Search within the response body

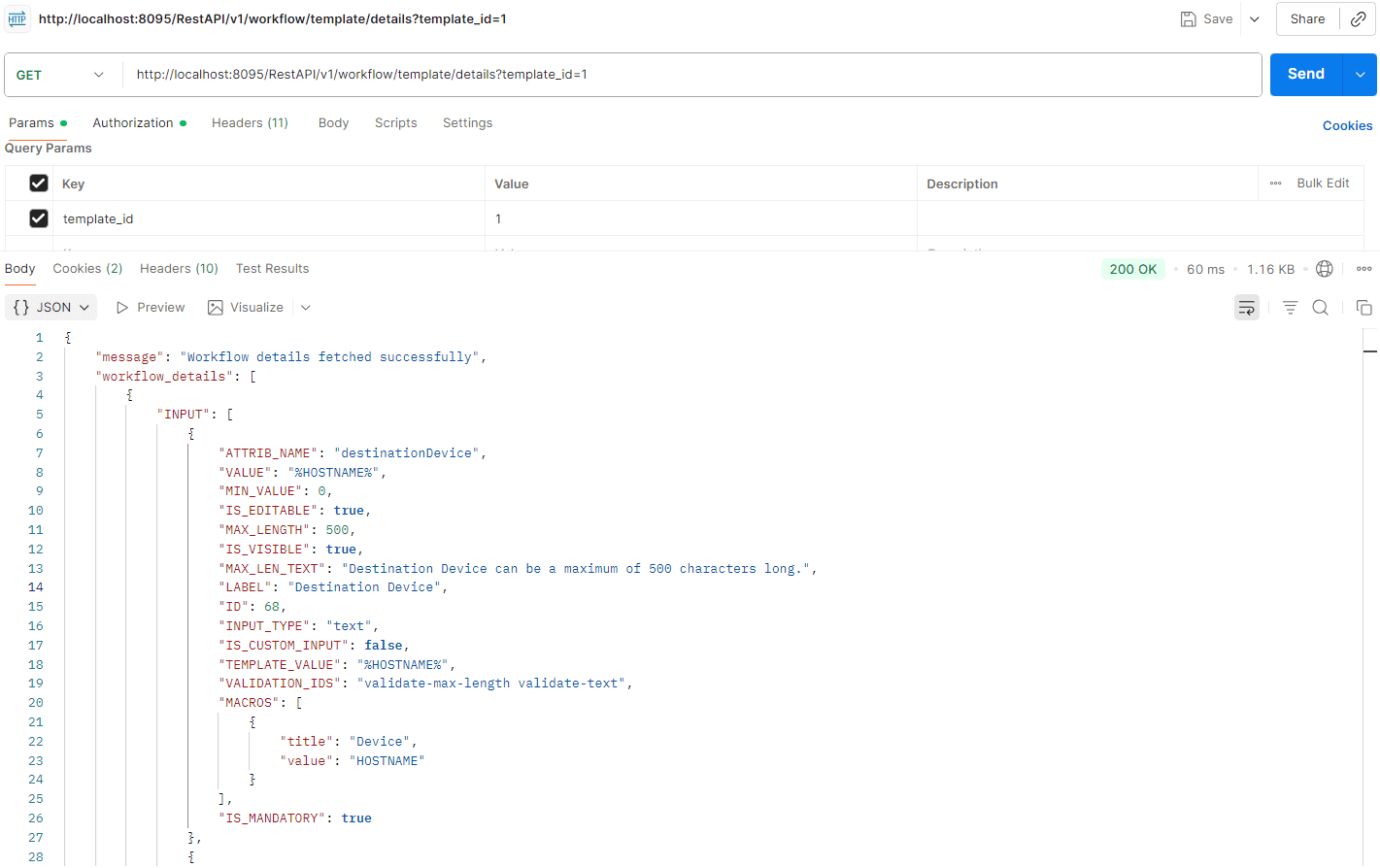(1320, 307)
